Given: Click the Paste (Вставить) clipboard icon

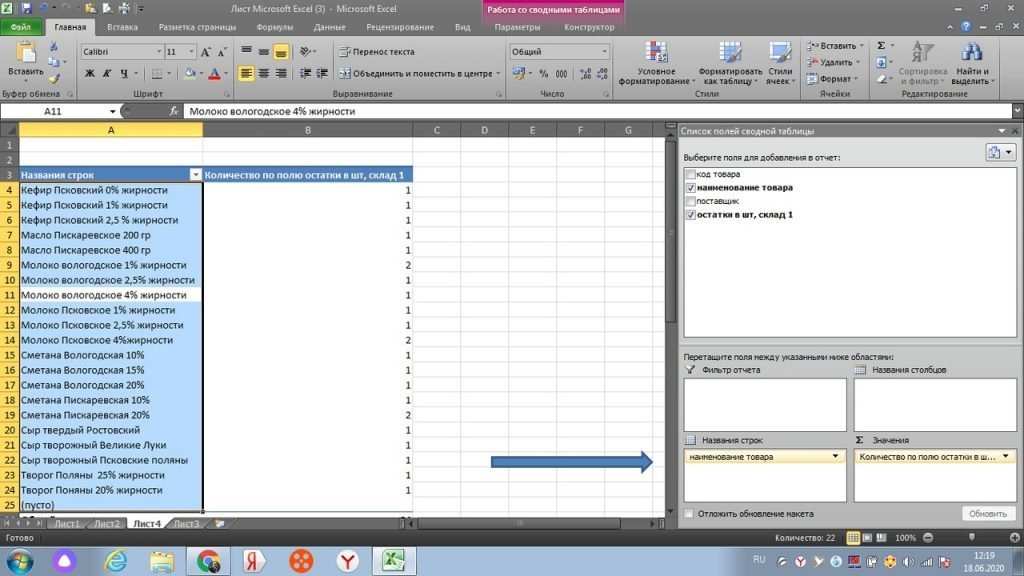Looking at the screenshot, I should (x=25, y=54).
